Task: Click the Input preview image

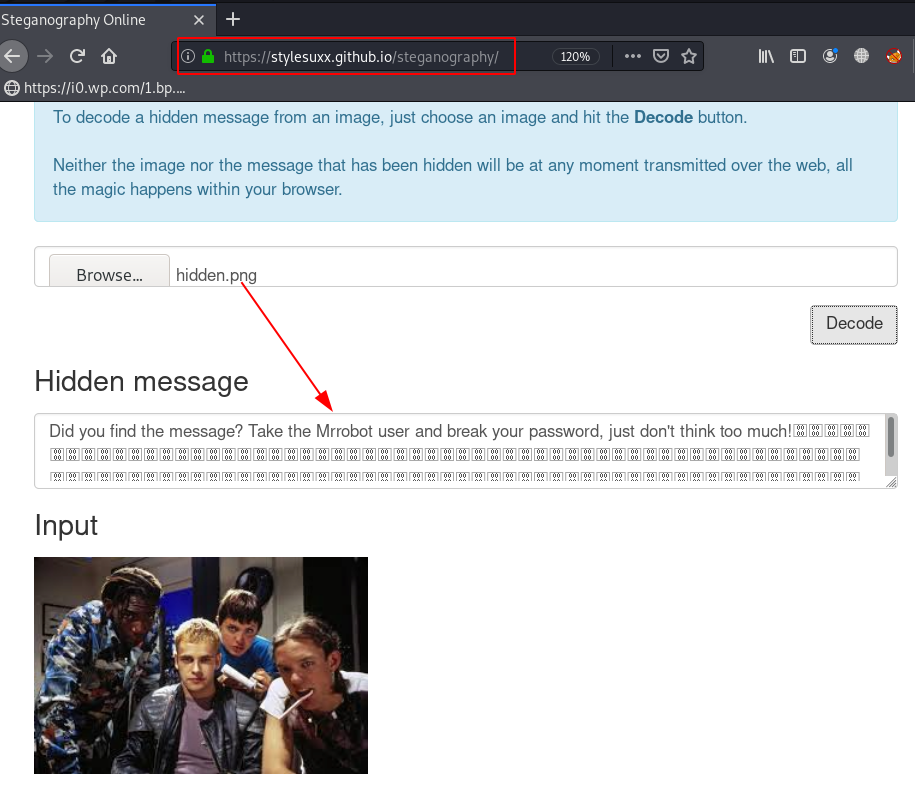Action: 201,665
